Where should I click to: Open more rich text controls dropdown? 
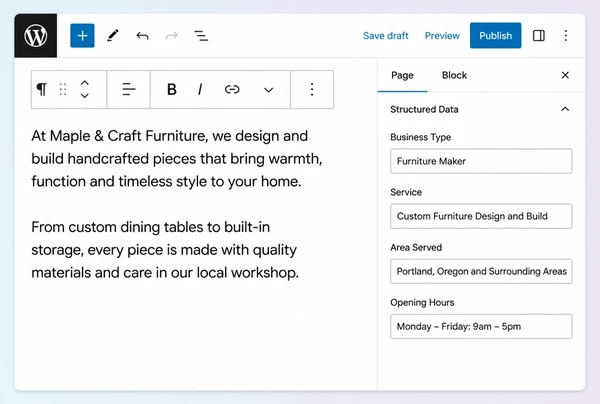(x=269, y=90)
